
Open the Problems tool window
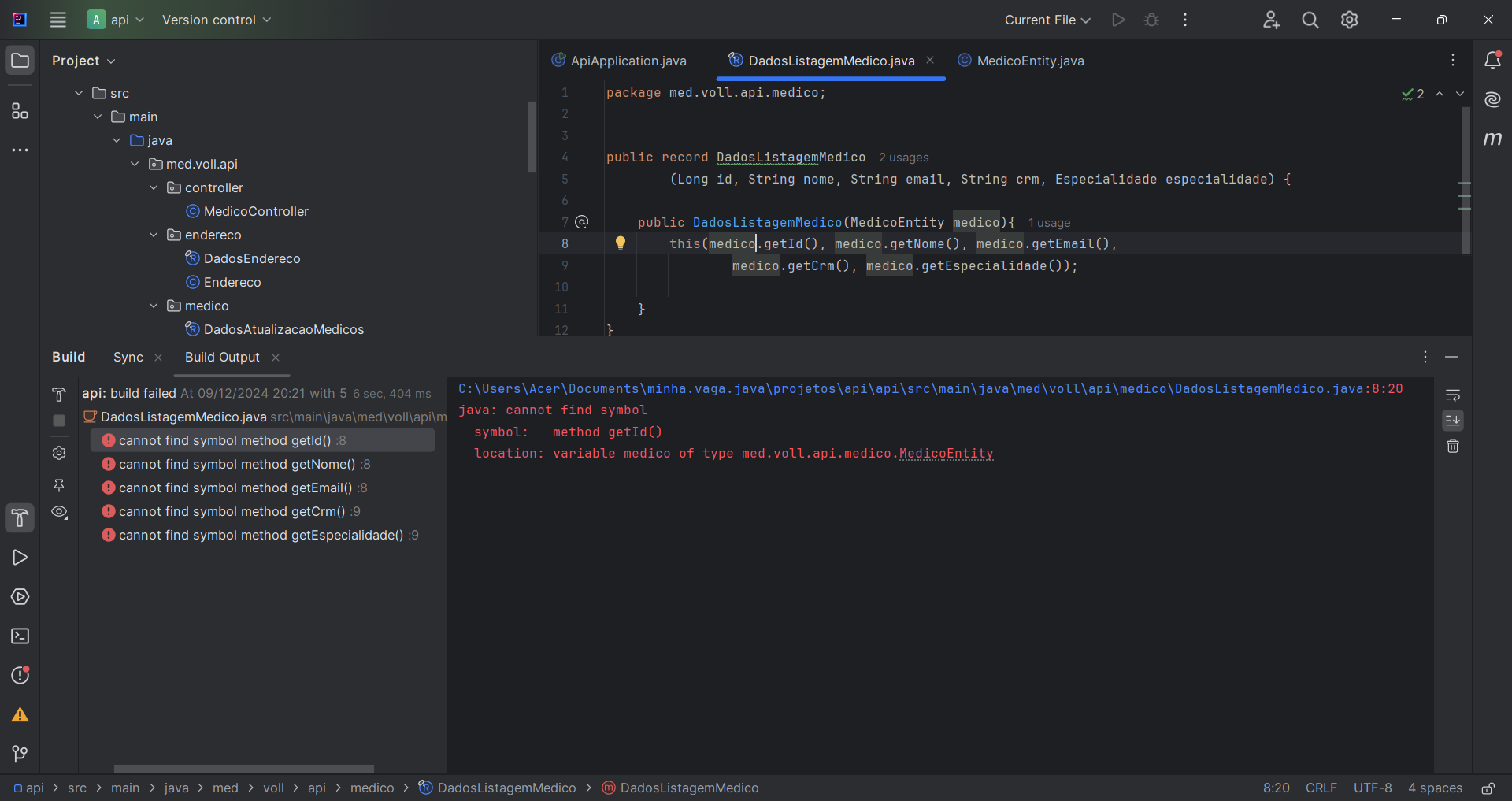(20, 676)
